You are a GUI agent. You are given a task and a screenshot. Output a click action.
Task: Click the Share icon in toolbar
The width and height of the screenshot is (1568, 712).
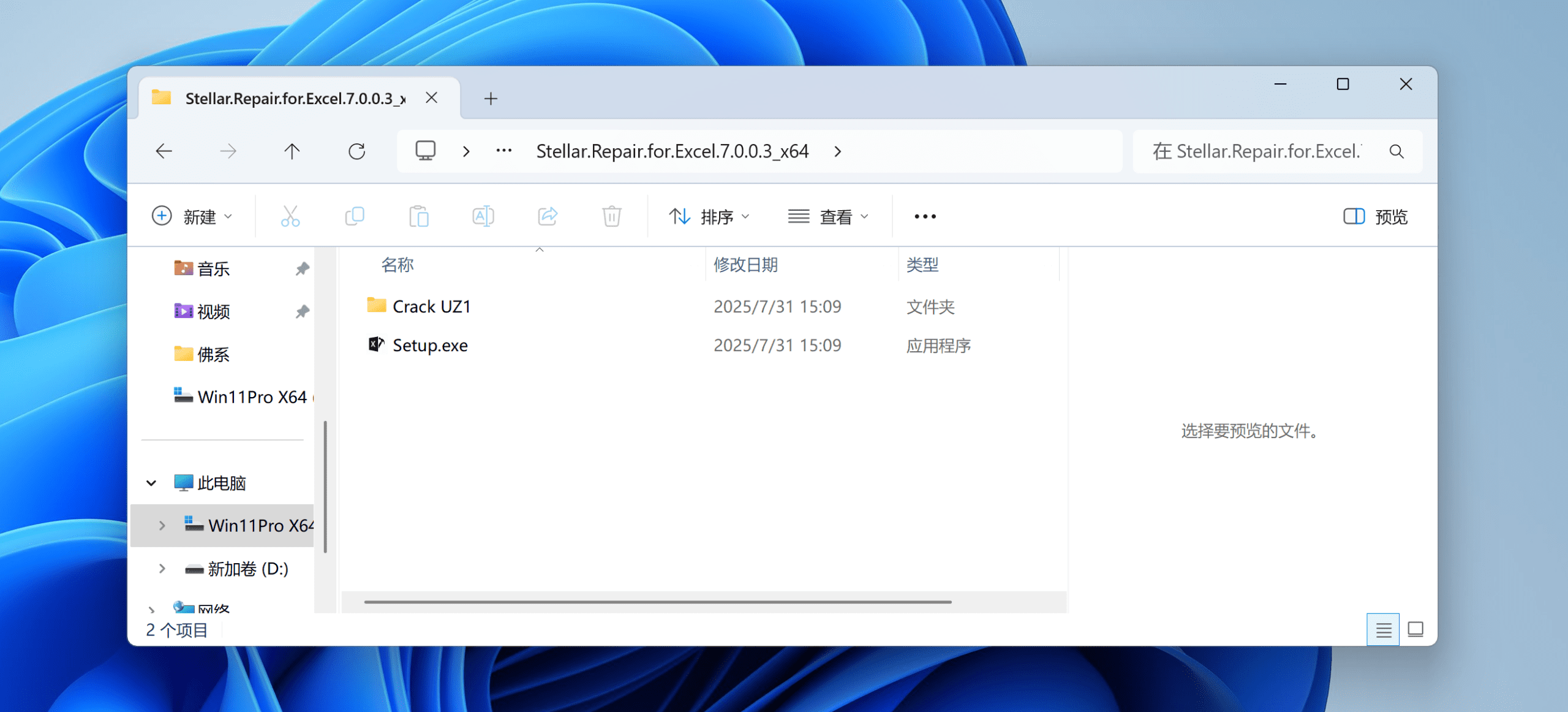pyautogui.click(x=548, y=216)
